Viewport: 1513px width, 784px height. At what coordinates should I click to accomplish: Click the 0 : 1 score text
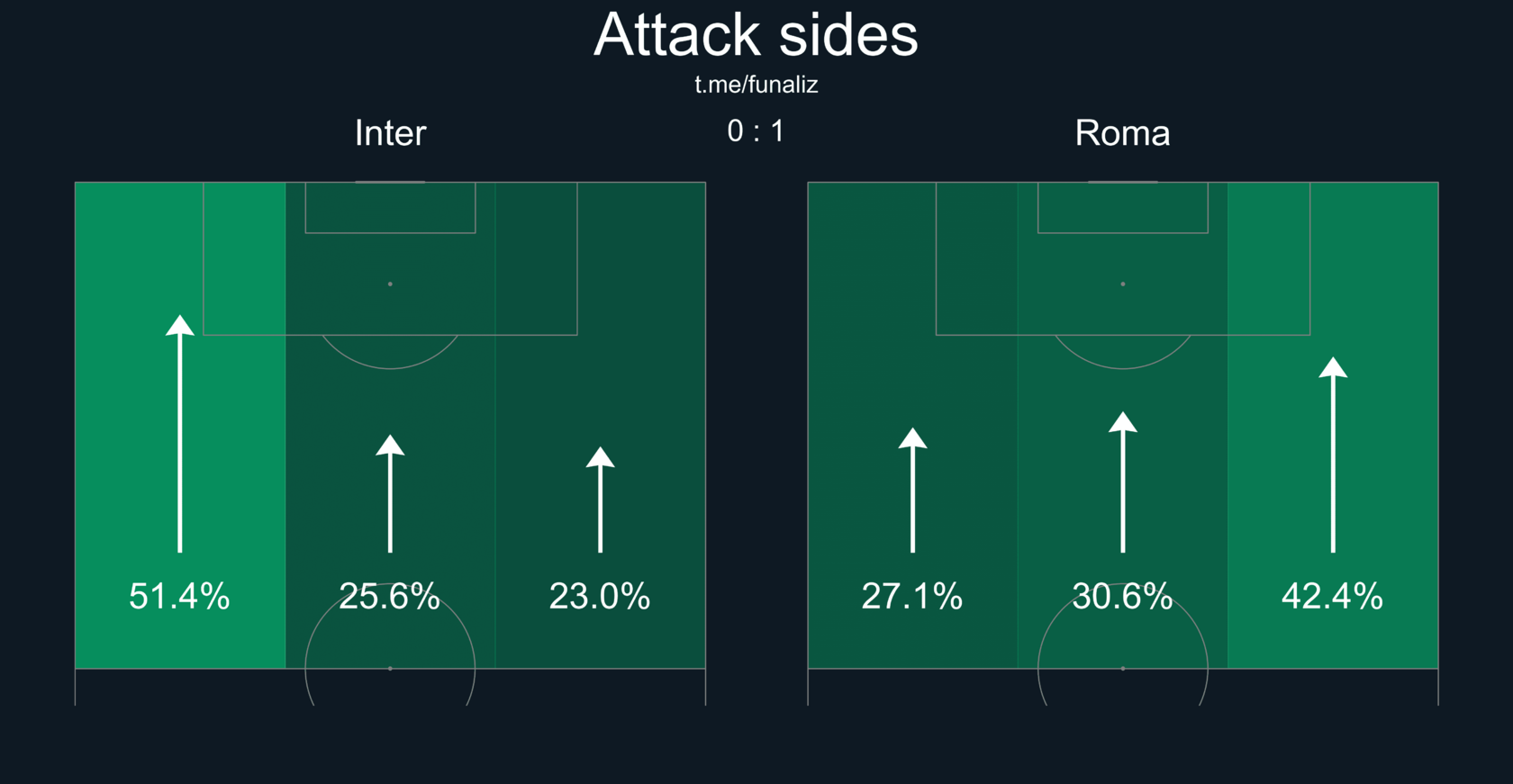[x=756, y=131]
